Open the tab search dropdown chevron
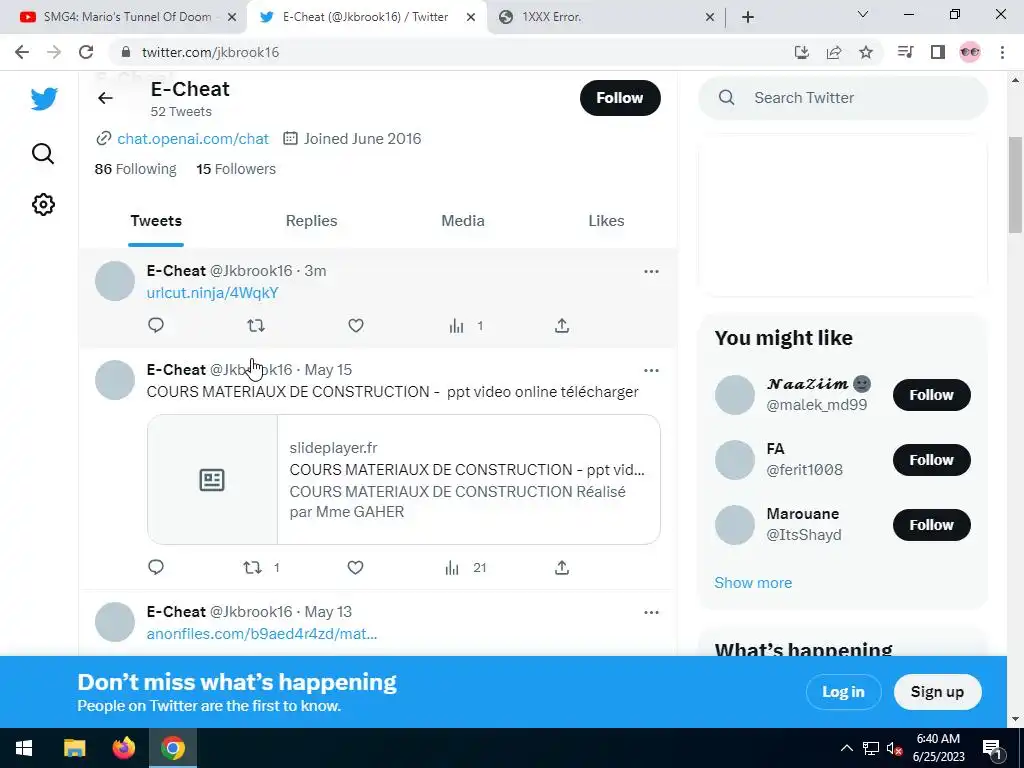This screenshot has height=768, width=1024. point(863,14)
